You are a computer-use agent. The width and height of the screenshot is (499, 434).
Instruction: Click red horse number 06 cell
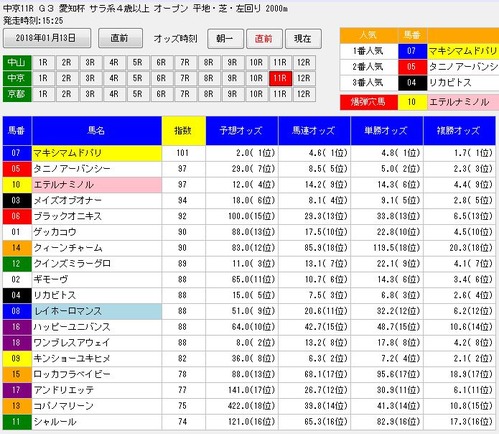point(17,216)
